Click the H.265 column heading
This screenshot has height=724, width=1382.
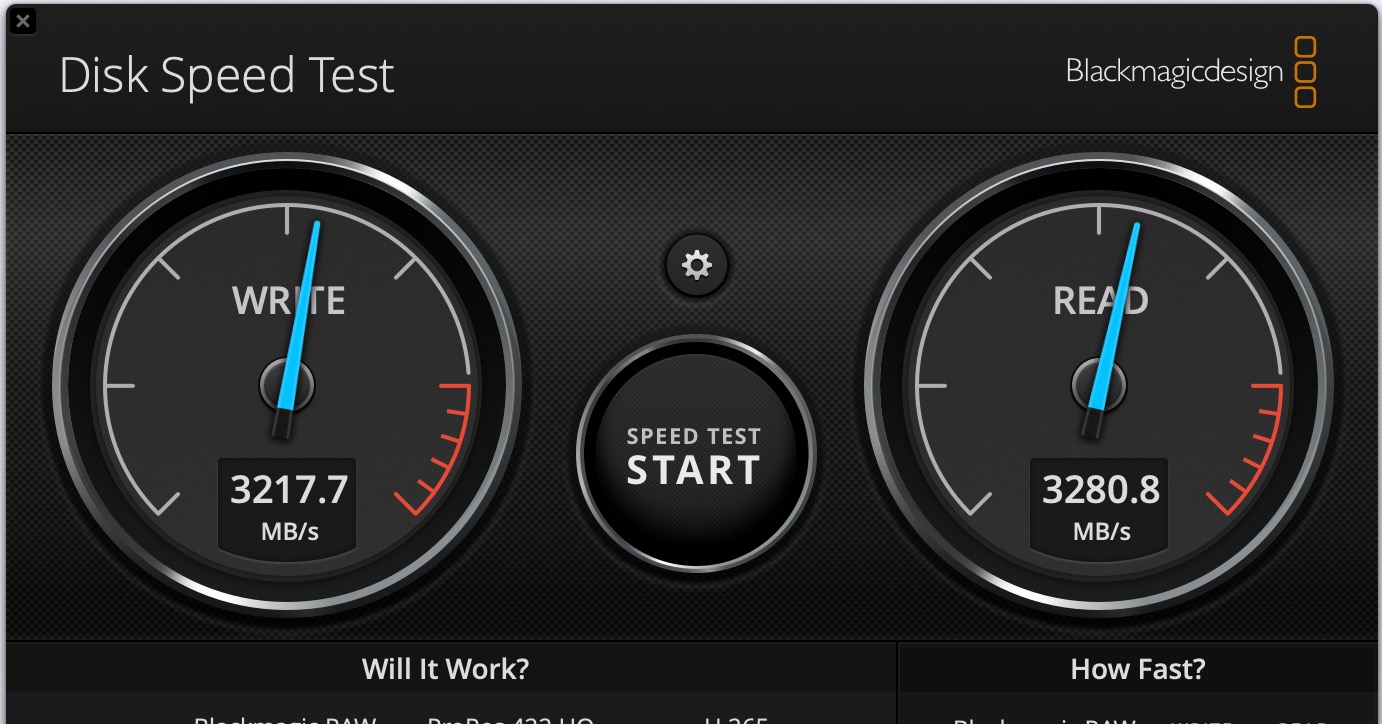click(x=735, y=720)
